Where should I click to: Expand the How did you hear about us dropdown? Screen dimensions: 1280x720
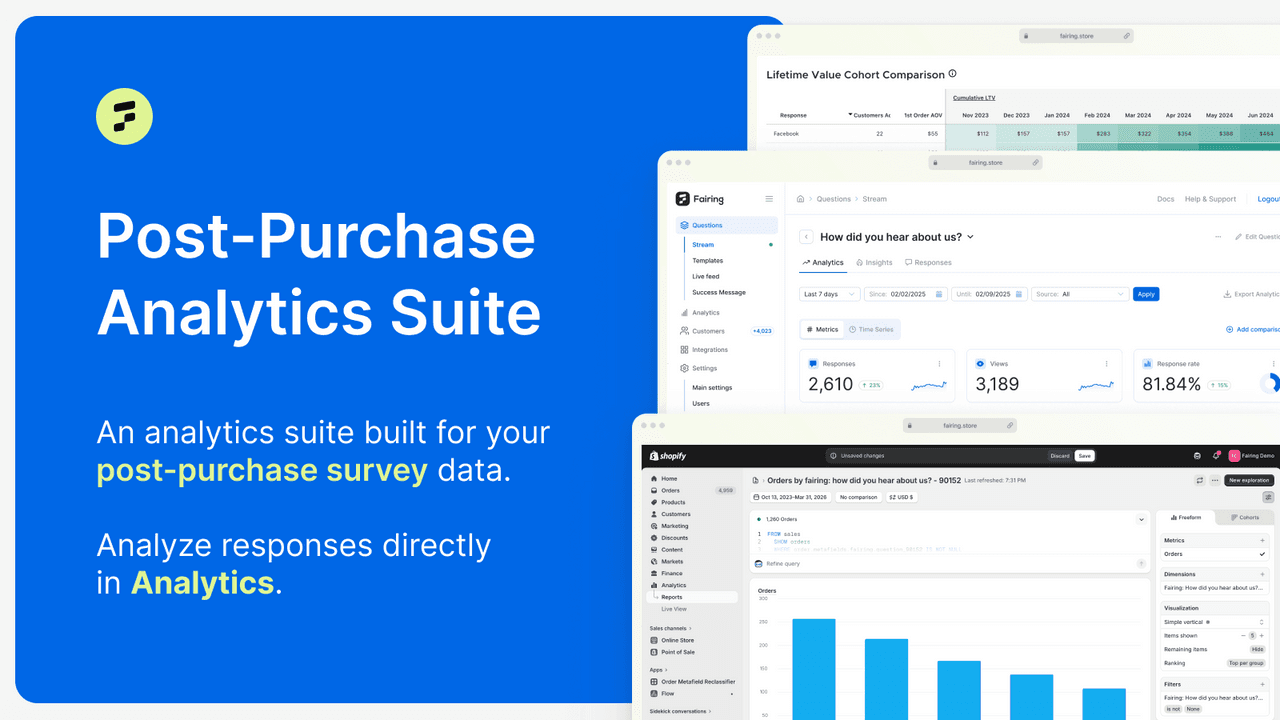coord(970,237)
